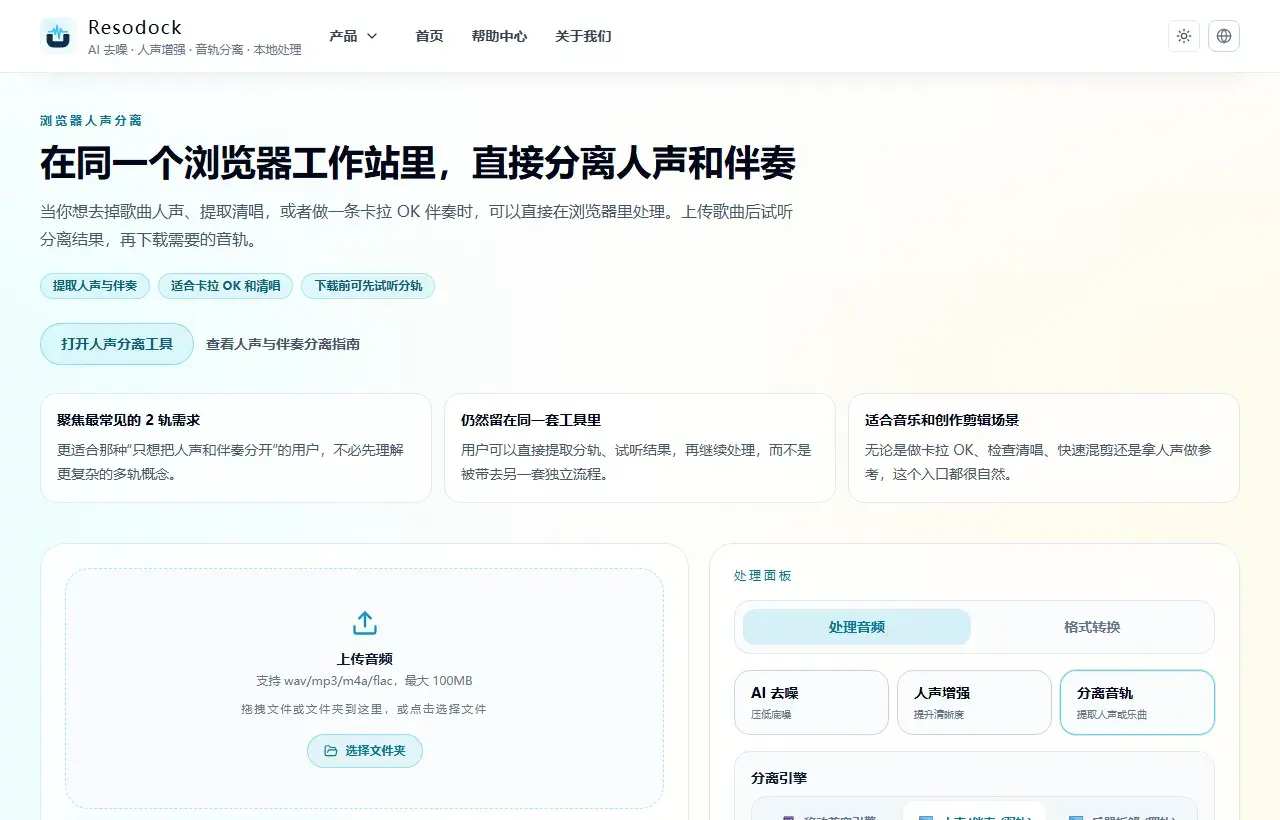This screenshot has width=1280, height=820.
Task: Switch to 处理音频 tab
Action: click(857, 627)
